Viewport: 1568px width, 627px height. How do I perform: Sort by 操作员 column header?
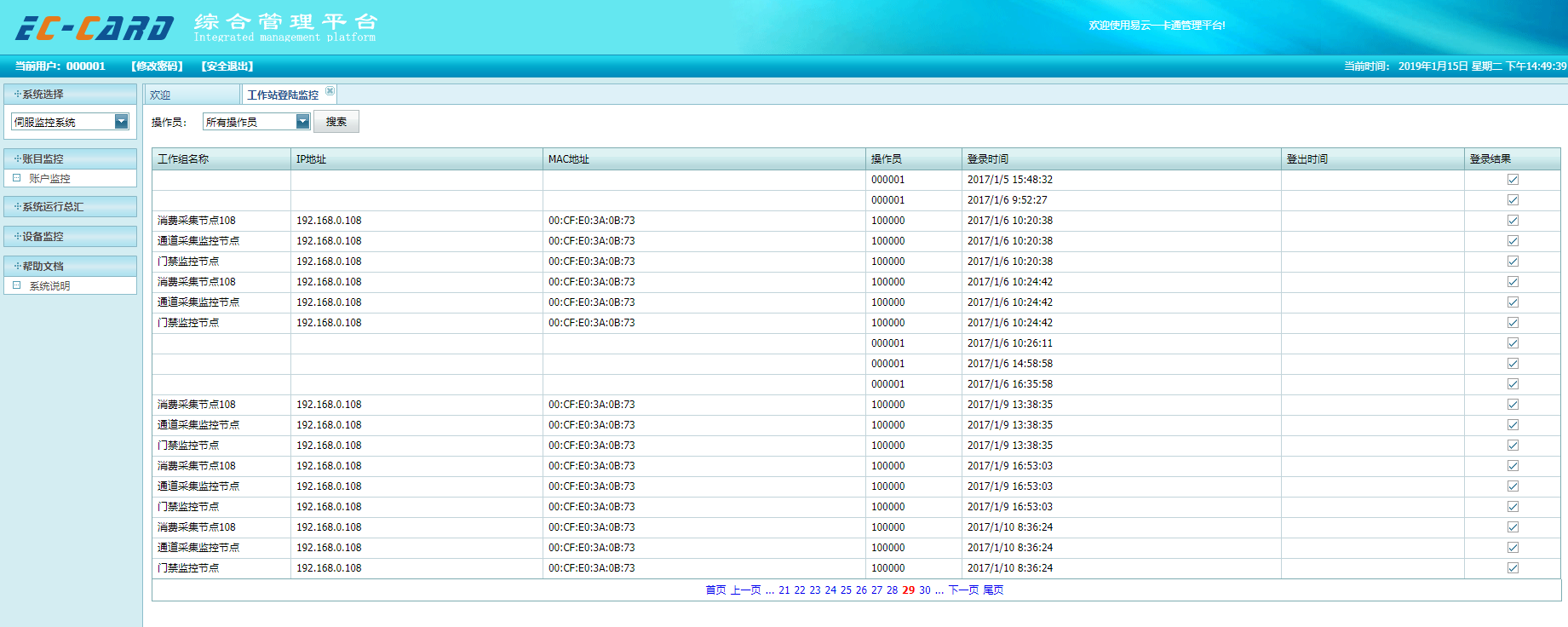[914, 158]
